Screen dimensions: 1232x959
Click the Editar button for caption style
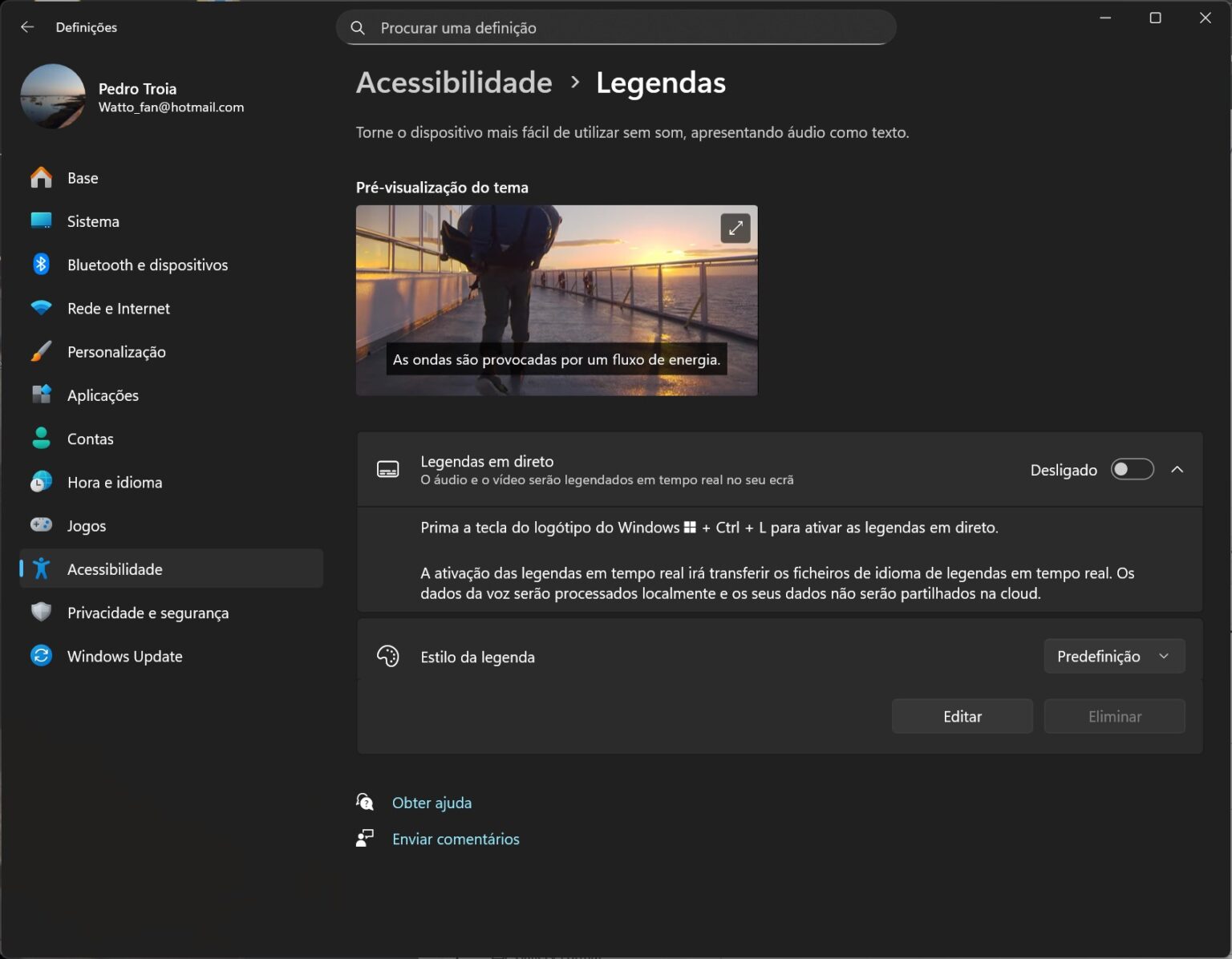coord(962,716)
